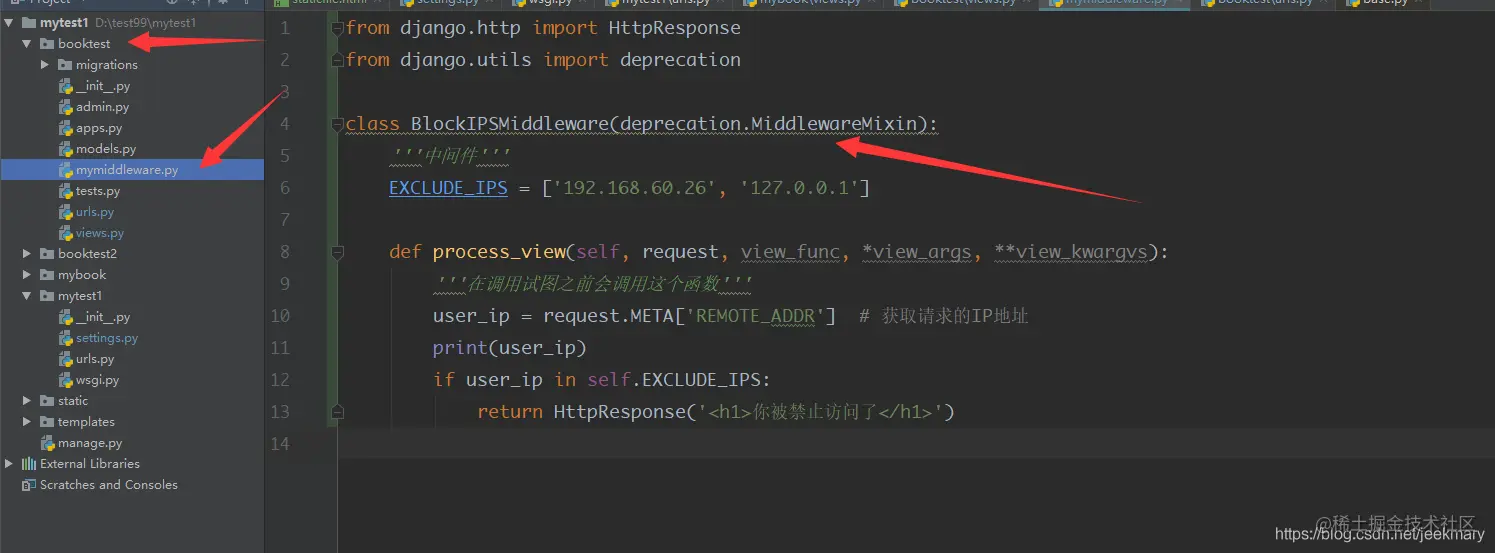
Task: Click the admin.py Python file icon
Action: [66, 107]
